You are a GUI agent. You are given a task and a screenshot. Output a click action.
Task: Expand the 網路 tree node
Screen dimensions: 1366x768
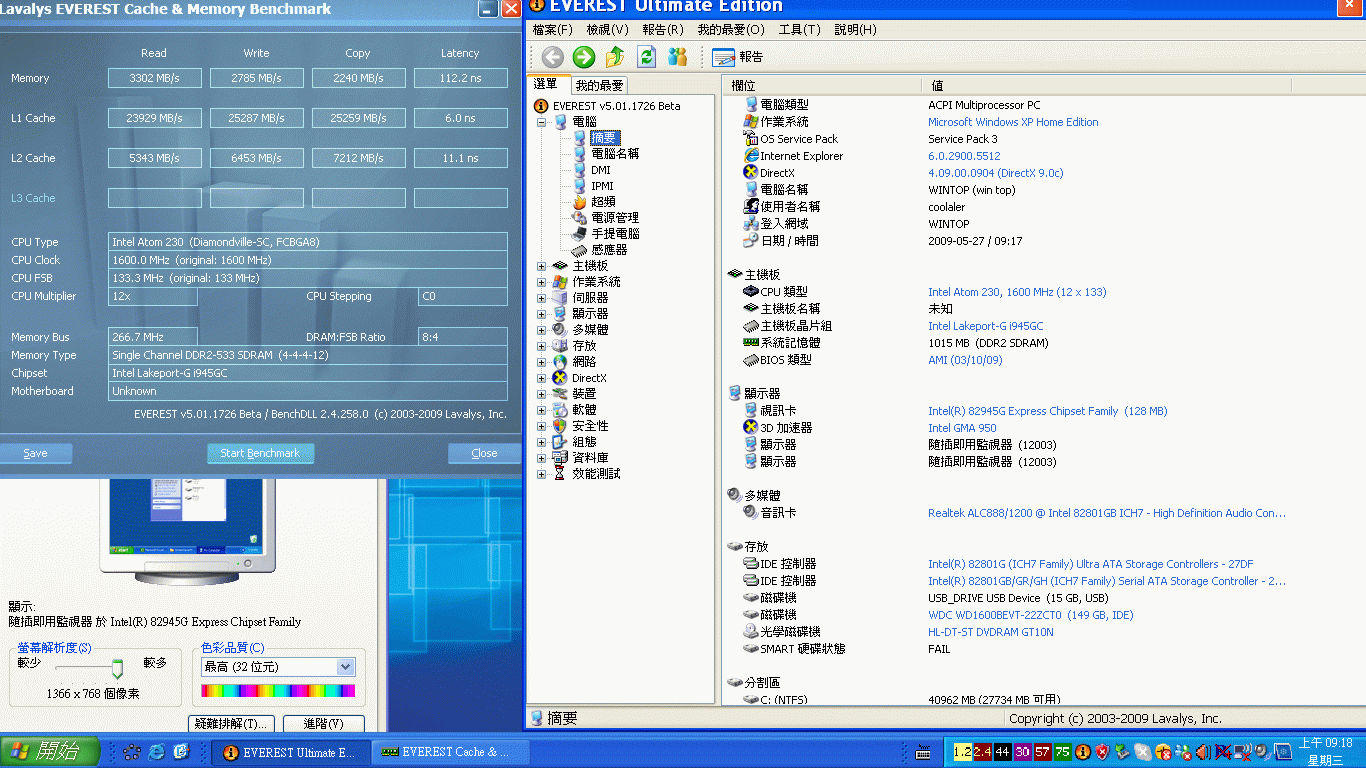click(x=542, y=362)
